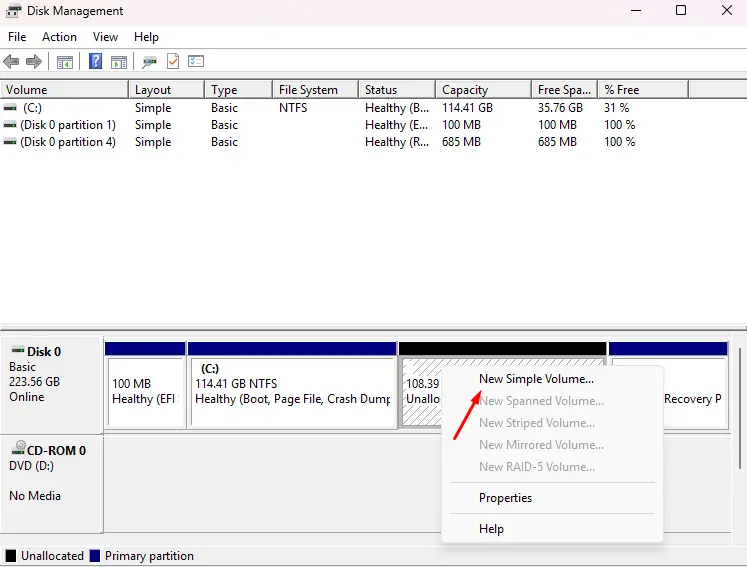Image resolution: width=747 pixels, height=567 pixels.
Task: Click drive icon beside Disk 0 partition 4
Action: click(10, 142)
